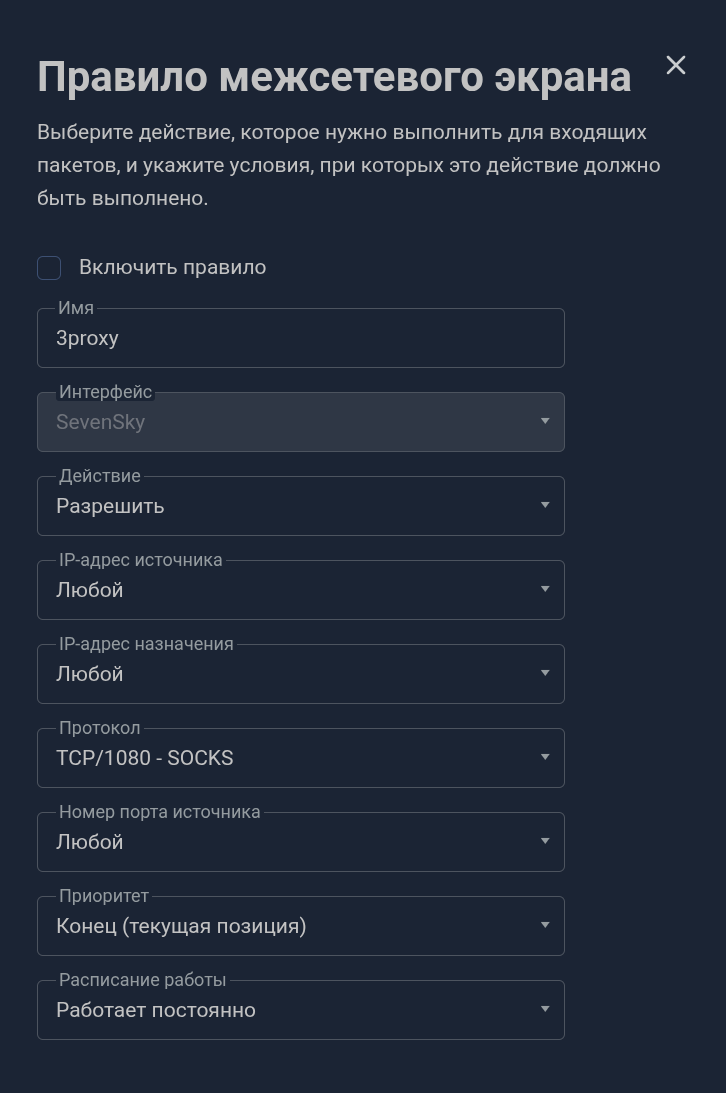Click the arrow icon in 'Интерфейс' field
This screenshot has width=726, height=1093.
pos(545,421)
